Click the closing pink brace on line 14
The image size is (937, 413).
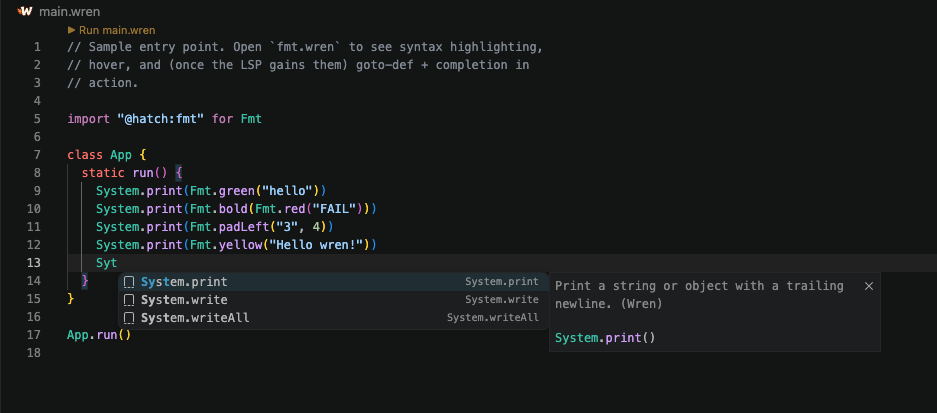[85, 280]
